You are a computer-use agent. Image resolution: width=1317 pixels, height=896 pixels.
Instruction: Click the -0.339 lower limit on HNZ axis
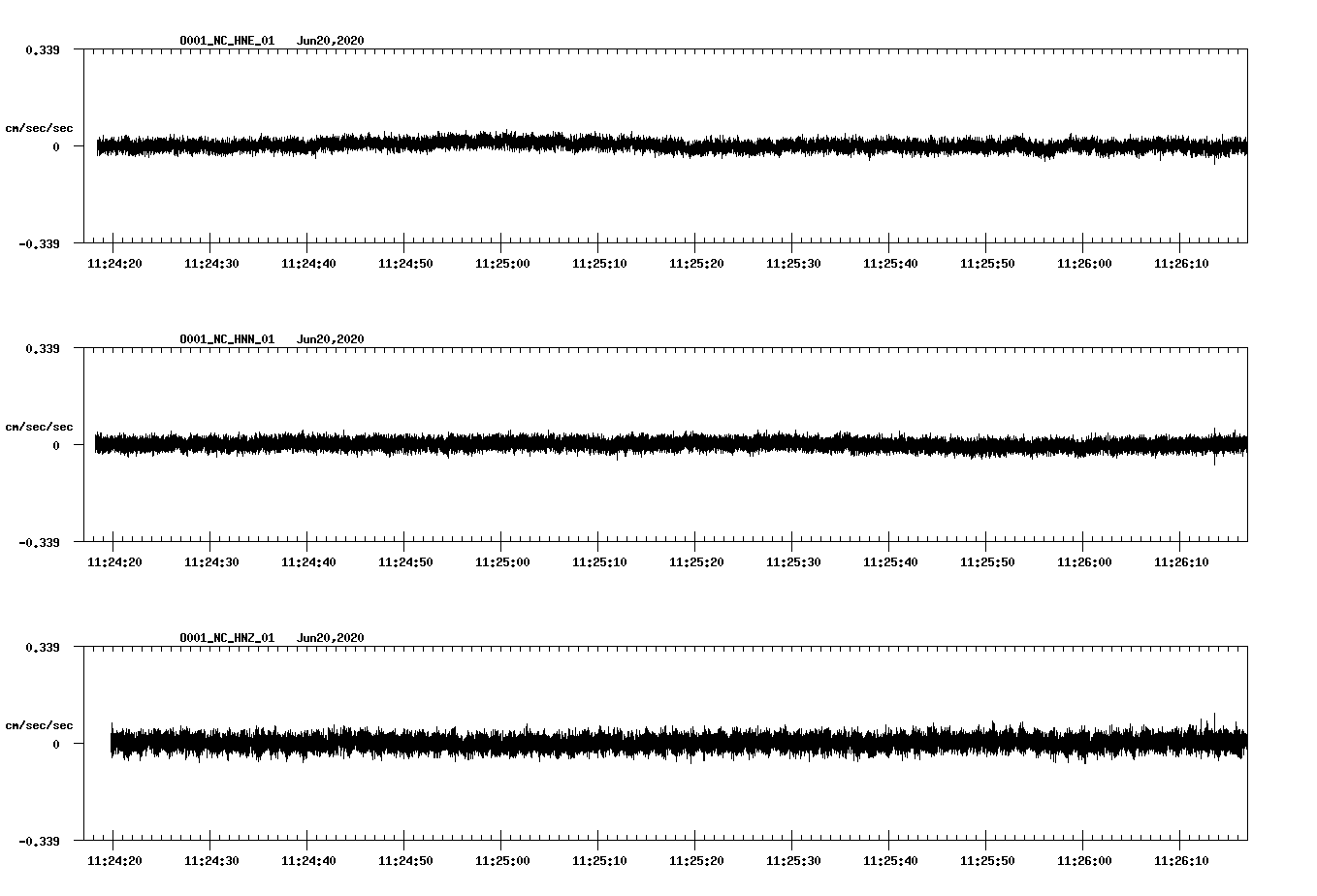(39, 841)
